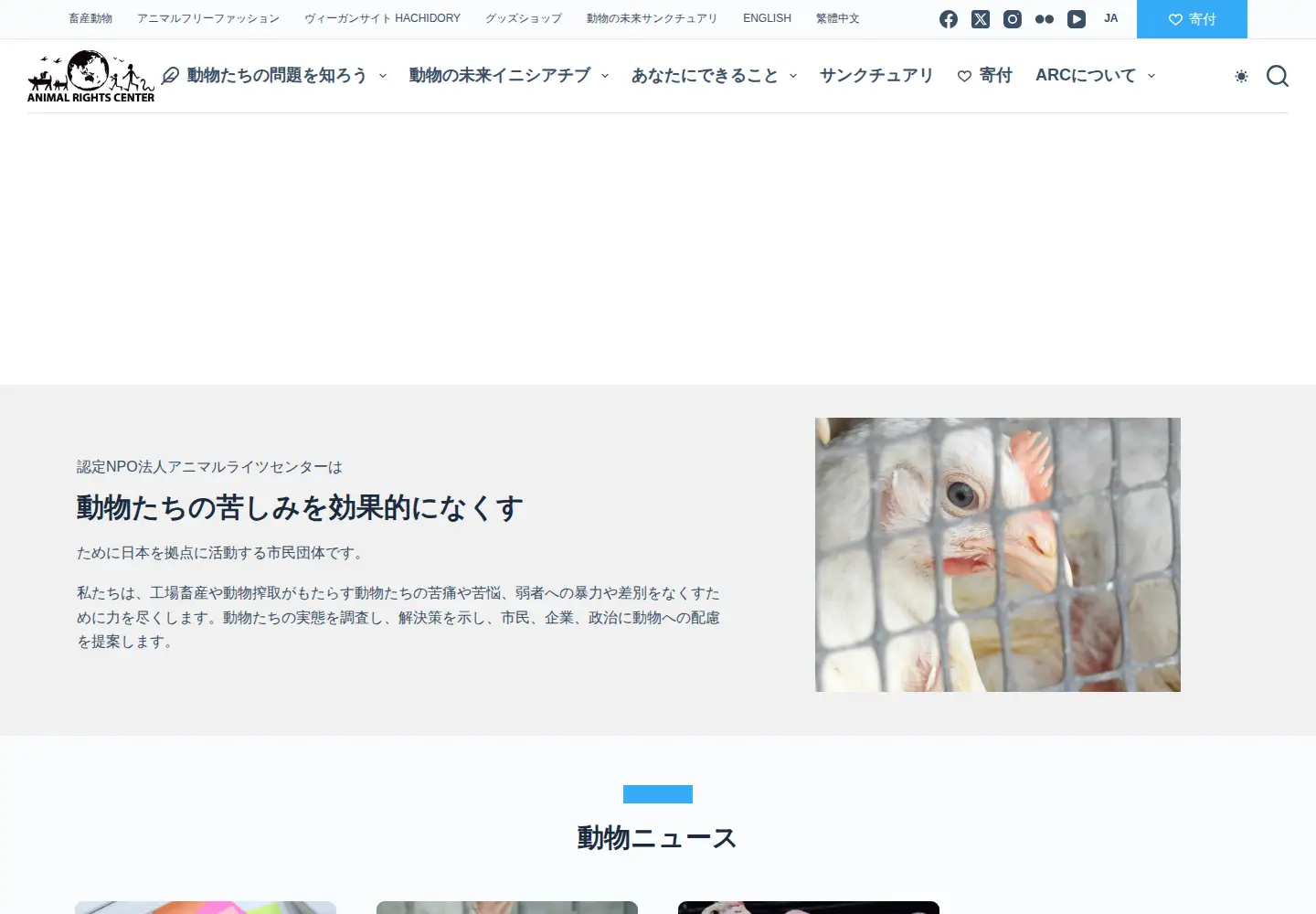Expand ARCについて menu chevron

[1151, 76]
